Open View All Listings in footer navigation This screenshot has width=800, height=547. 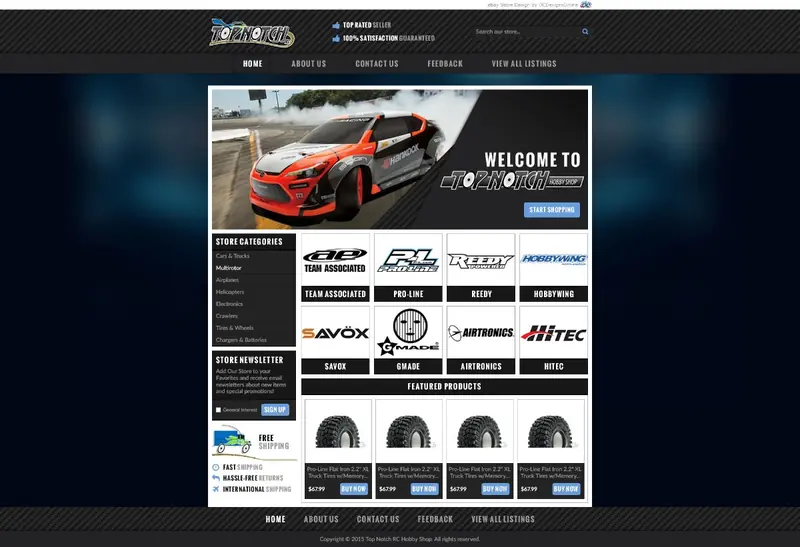(503, 519)
